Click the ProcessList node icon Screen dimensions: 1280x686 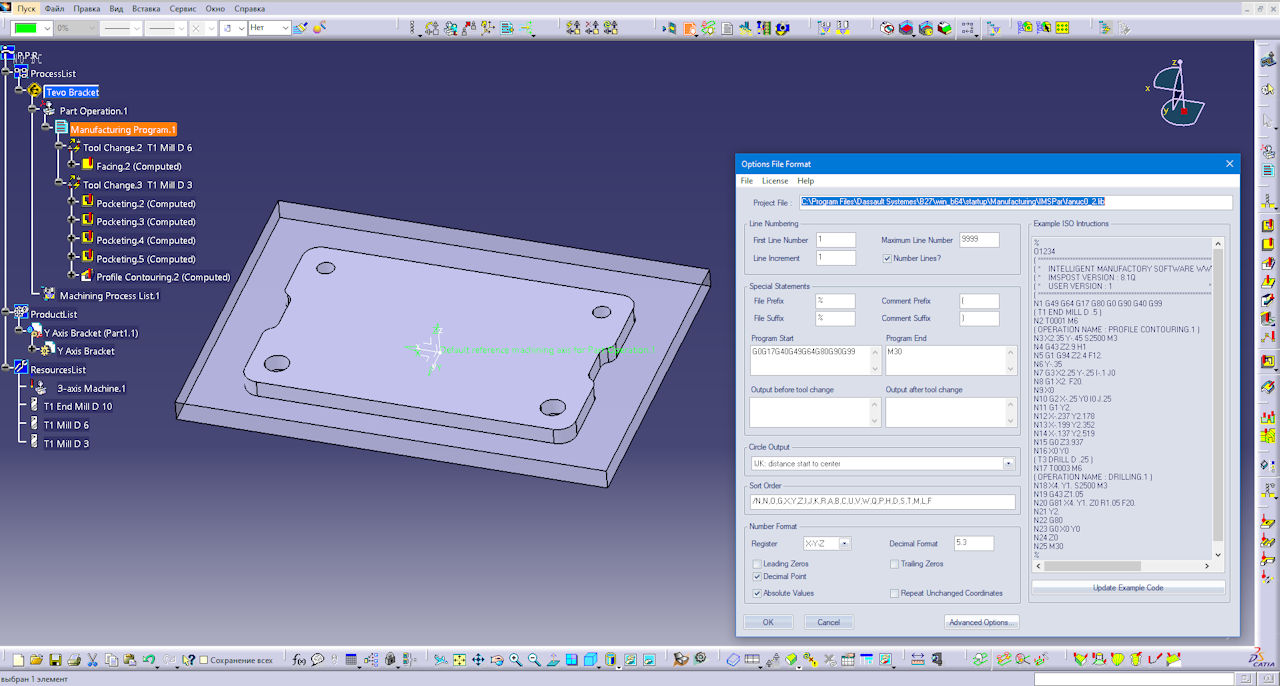[x=21, y=73]
